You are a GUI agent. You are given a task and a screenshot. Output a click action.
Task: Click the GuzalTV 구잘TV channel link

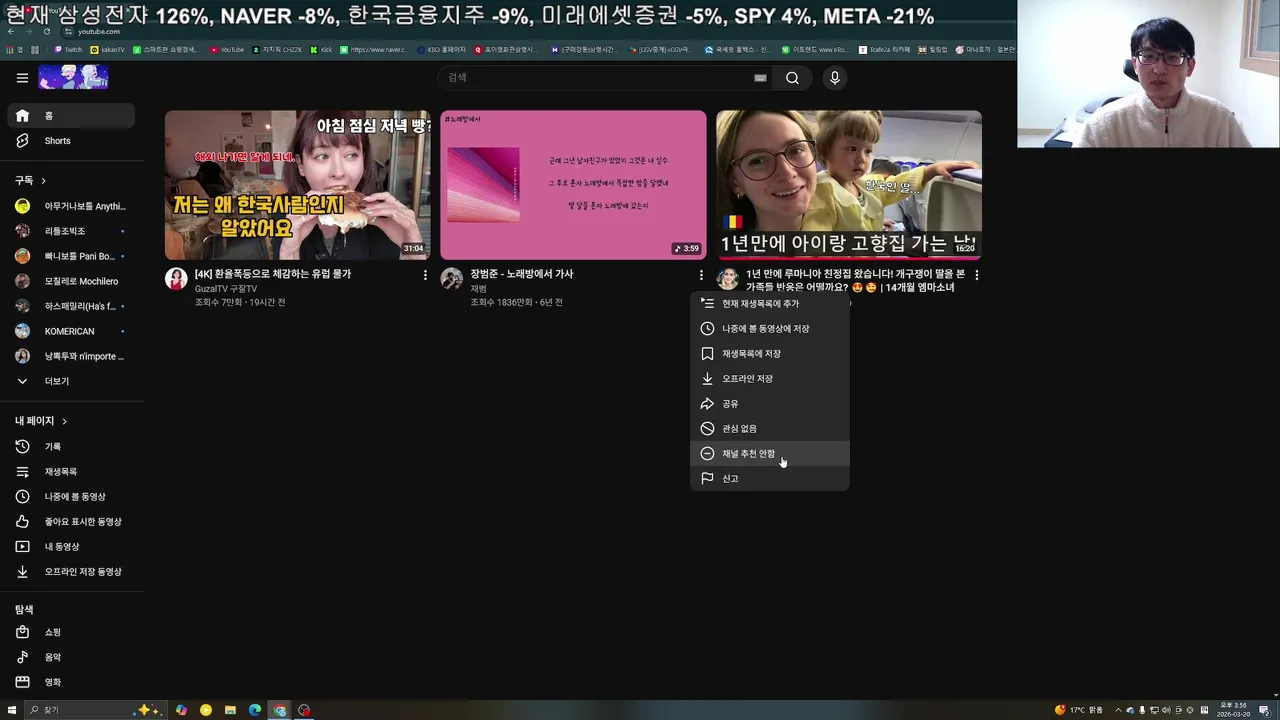226,289
